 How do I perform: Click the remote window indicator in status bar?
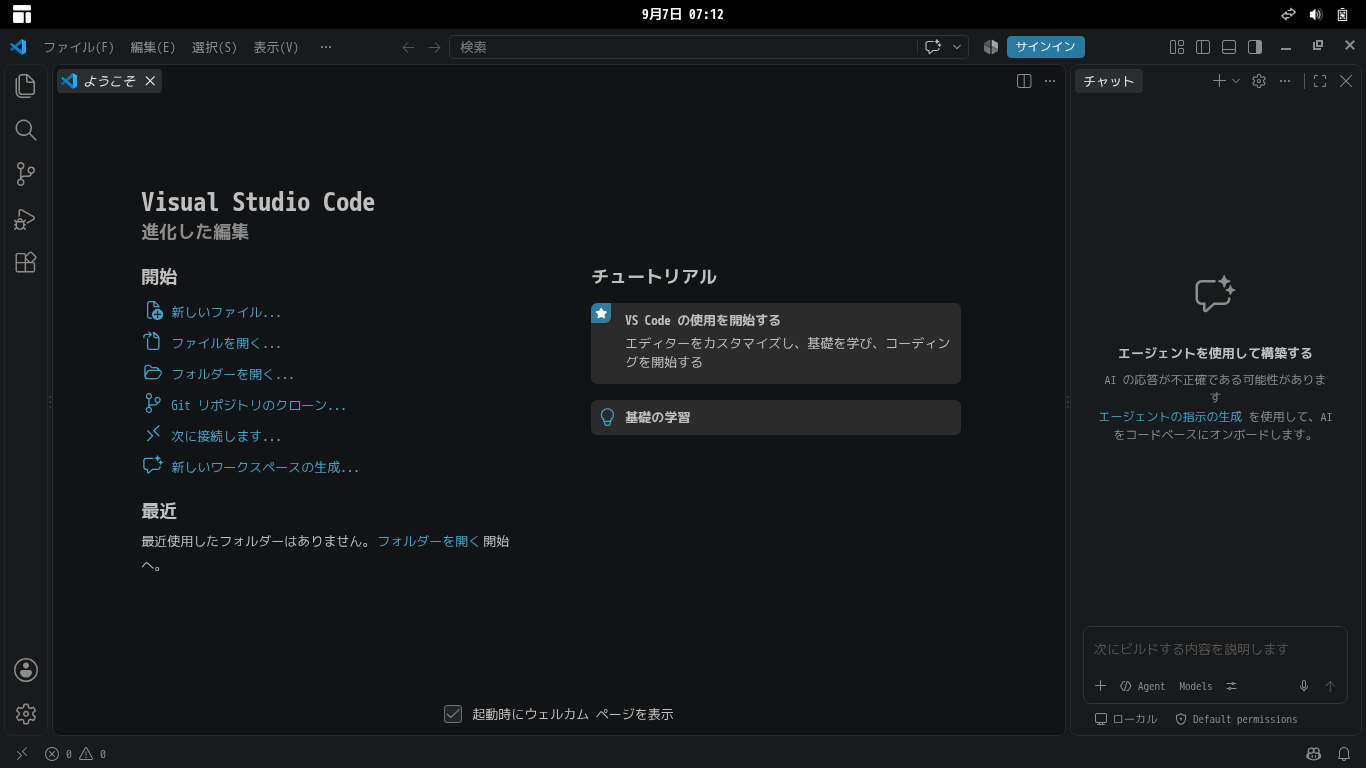coord(22,754)
